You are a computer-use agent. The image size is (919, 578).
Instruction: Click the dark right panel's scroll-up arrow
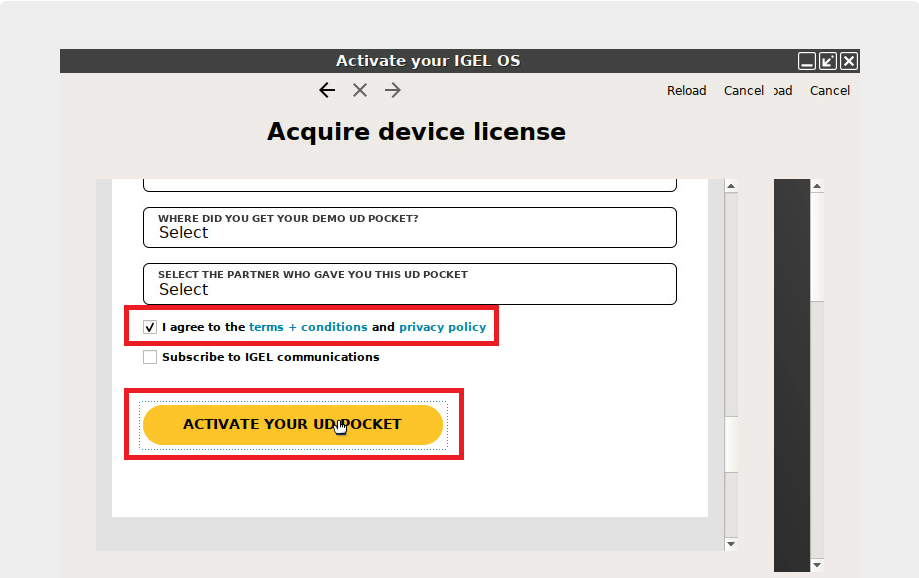click(817, 186)
